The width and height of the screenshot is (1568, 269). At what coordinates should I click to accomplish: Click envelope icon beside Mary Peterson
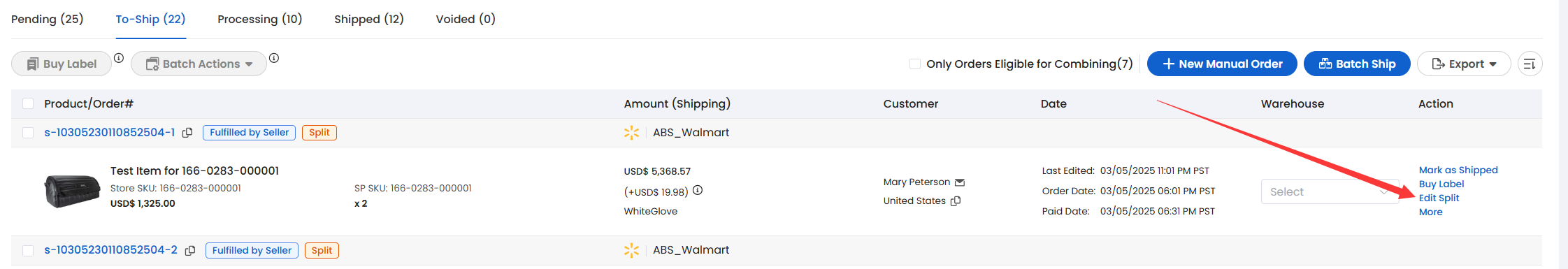coord(960,182)
